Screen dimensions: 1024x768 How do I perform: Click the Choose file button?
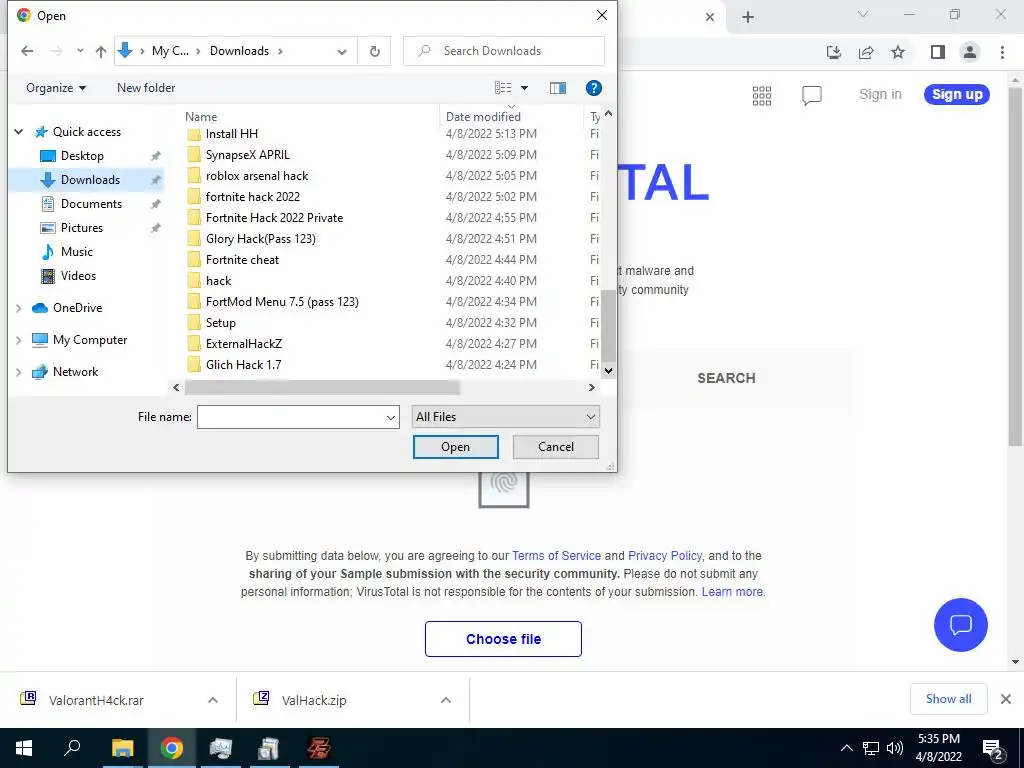(x=503, y=639)
